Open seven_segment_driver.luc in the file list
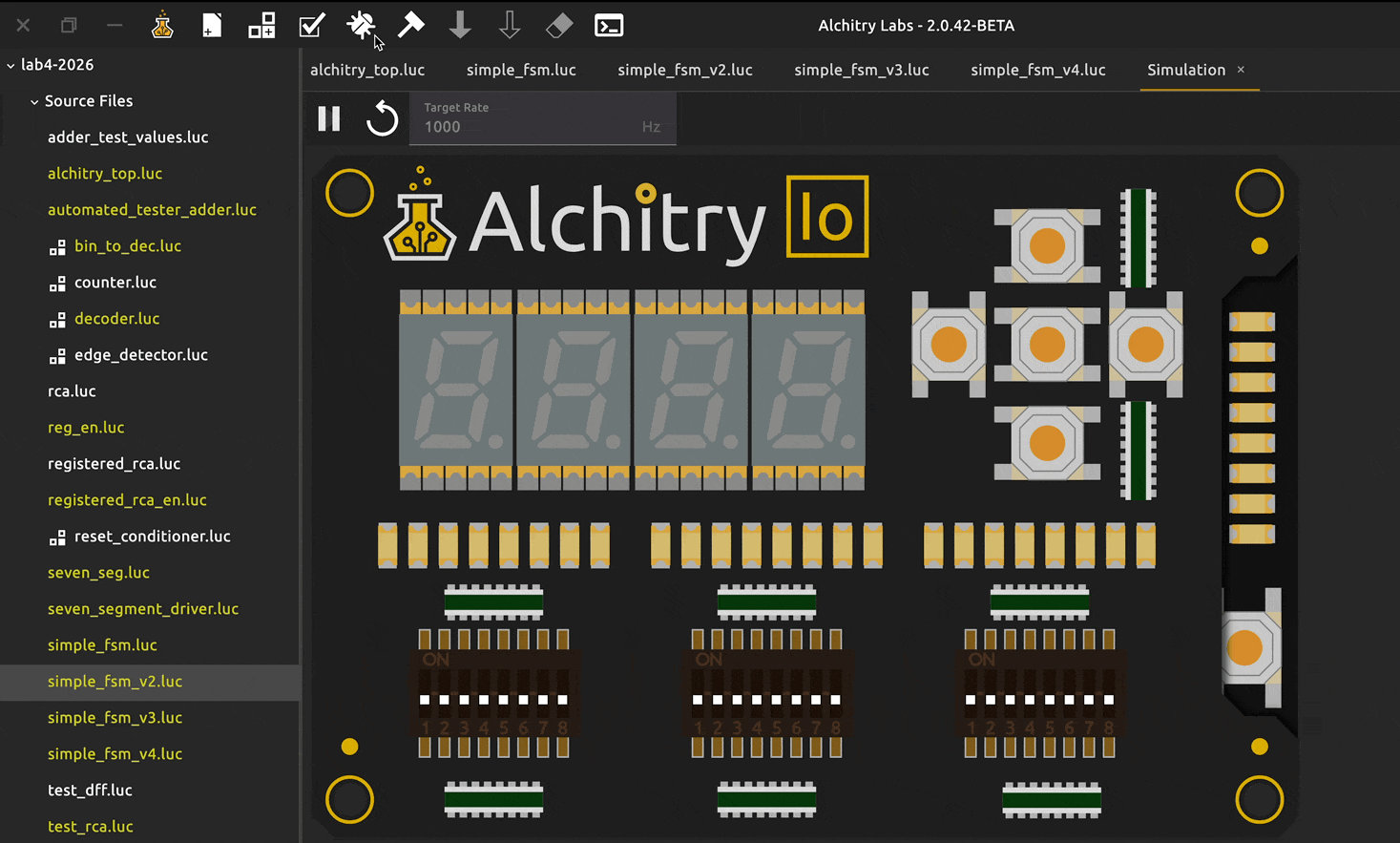Image resolution: width=1400 pixels, height=843 pixels. coord(143,608)
